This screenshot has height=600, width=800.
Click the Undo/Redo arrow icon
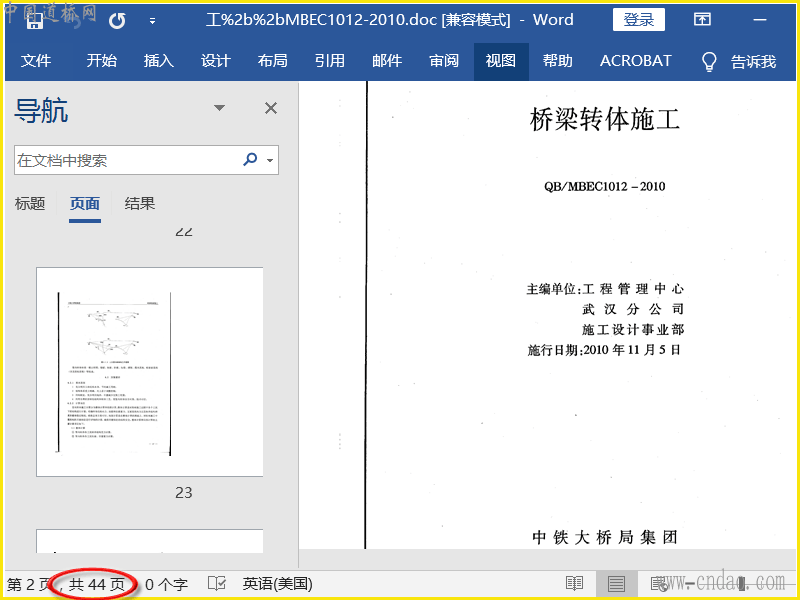click(117, 21)
